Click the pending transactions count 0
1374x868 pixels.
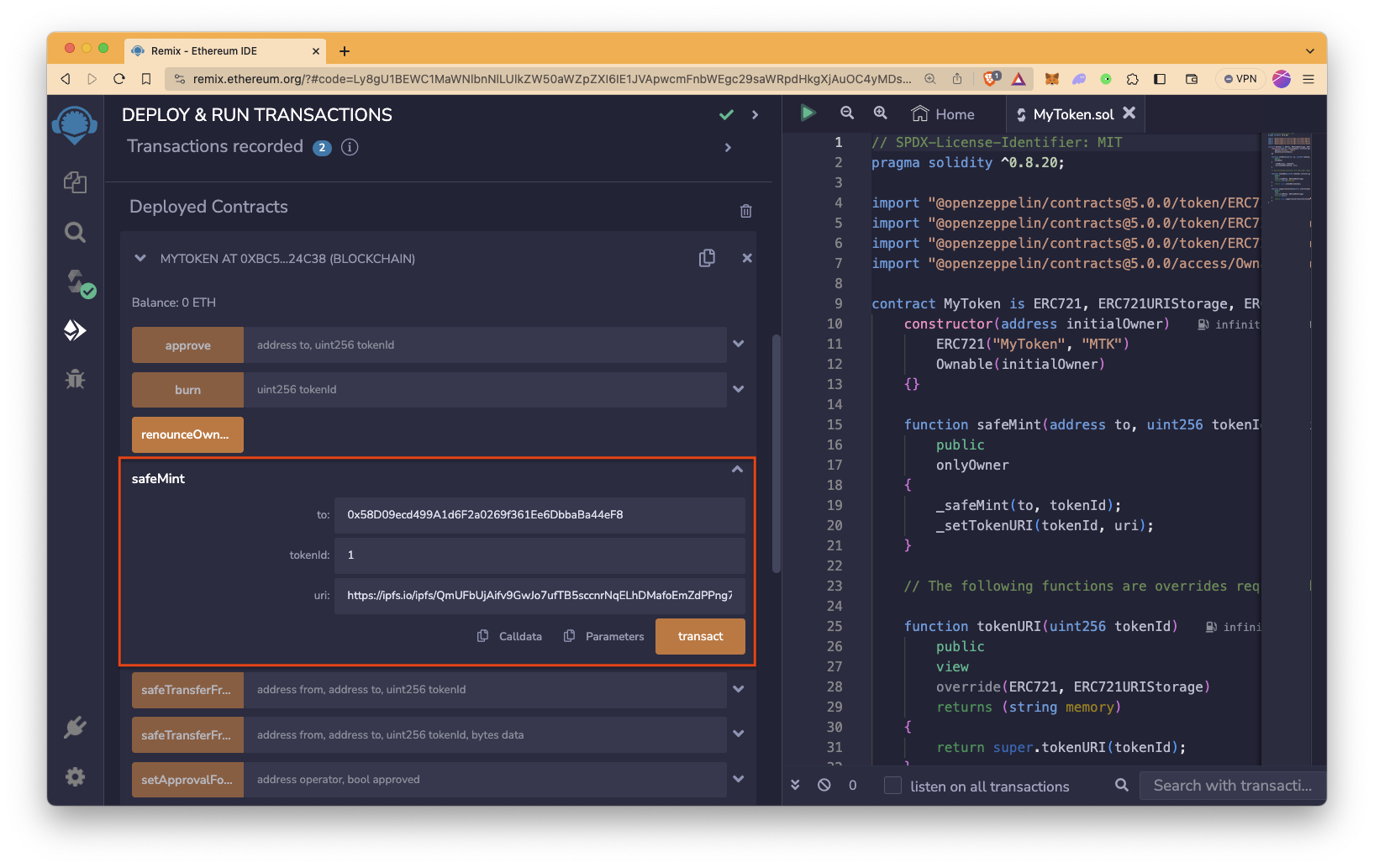[852, 785]
